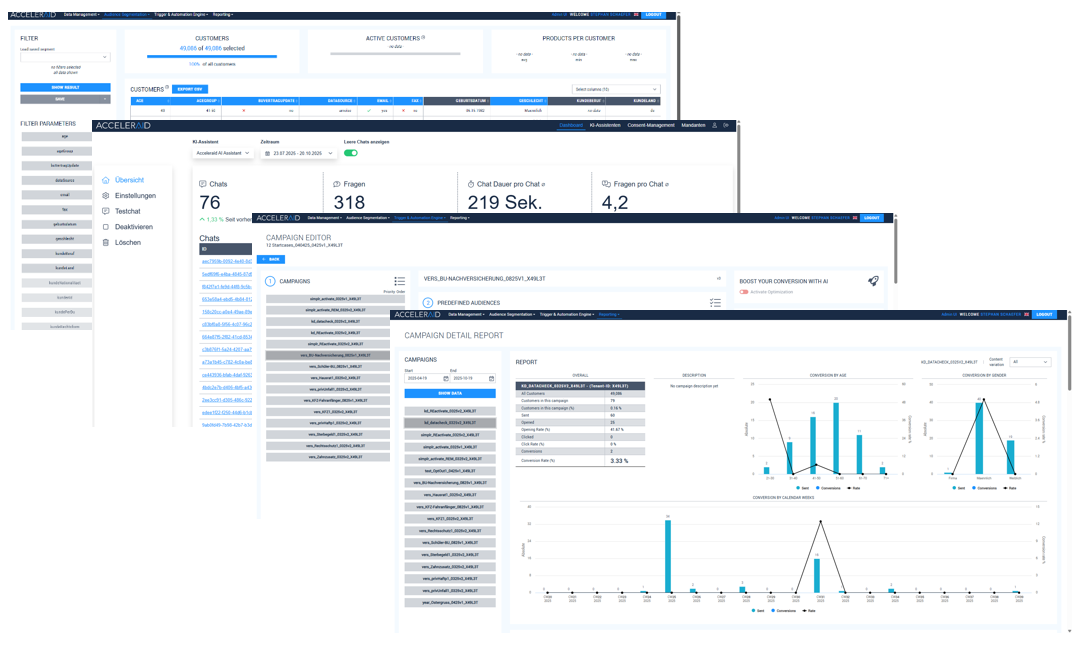Open Einstellungen gear icon in sidebar
This screenshot has width=1083, height=660.
pos(106,196)
